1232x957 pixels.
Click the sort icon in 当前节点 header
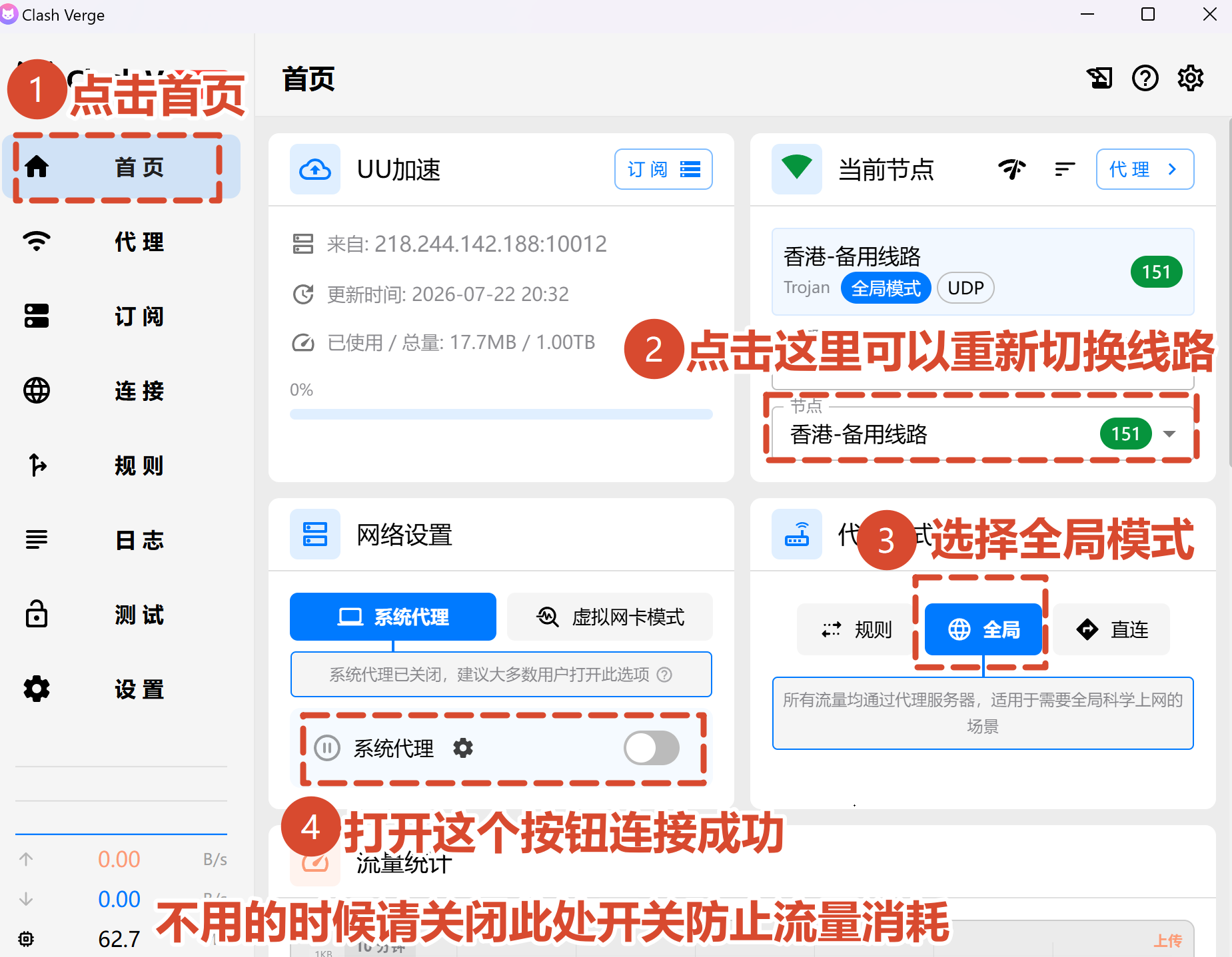coord(1065,169)
